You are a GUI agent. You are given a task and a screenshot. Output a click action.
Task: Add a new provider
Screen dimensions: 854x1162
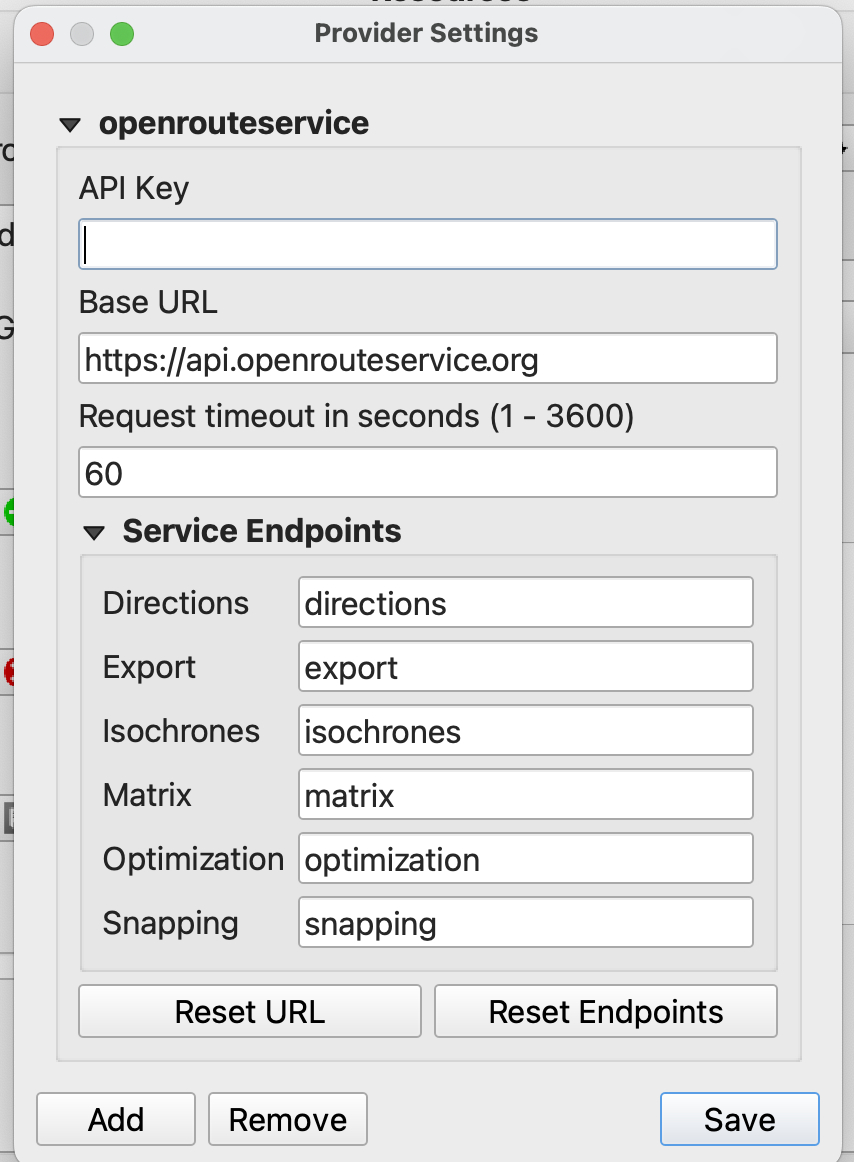(116, 1119)
